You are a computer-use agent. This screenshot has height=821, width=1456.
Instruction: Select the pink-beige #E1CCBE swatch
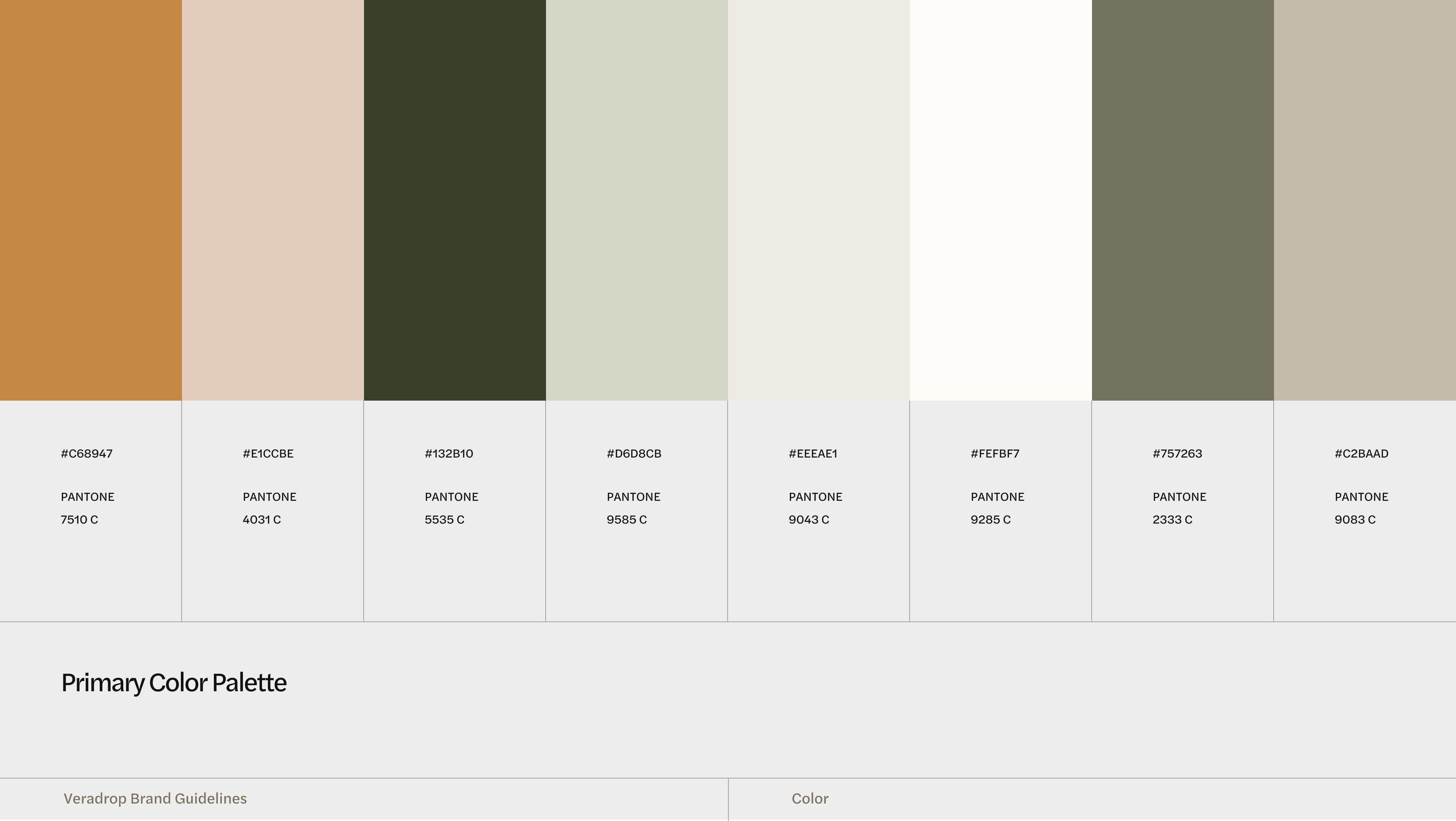(x=273, y=200)
